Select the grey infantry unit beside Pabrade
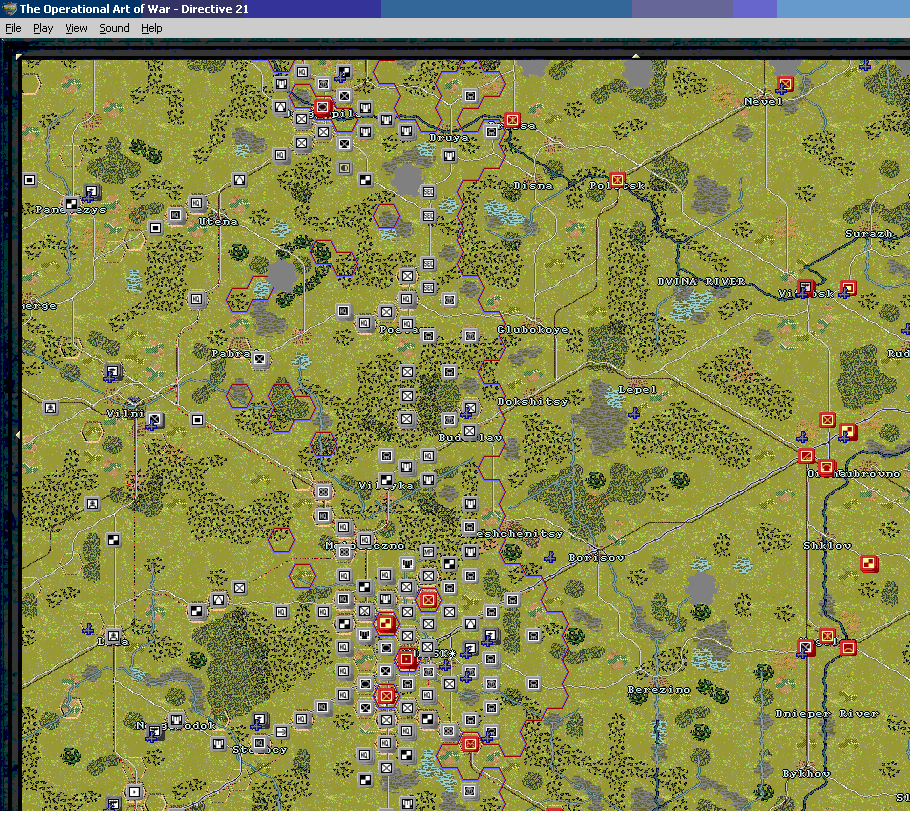910x815 pixels. (x=259, y=359)
